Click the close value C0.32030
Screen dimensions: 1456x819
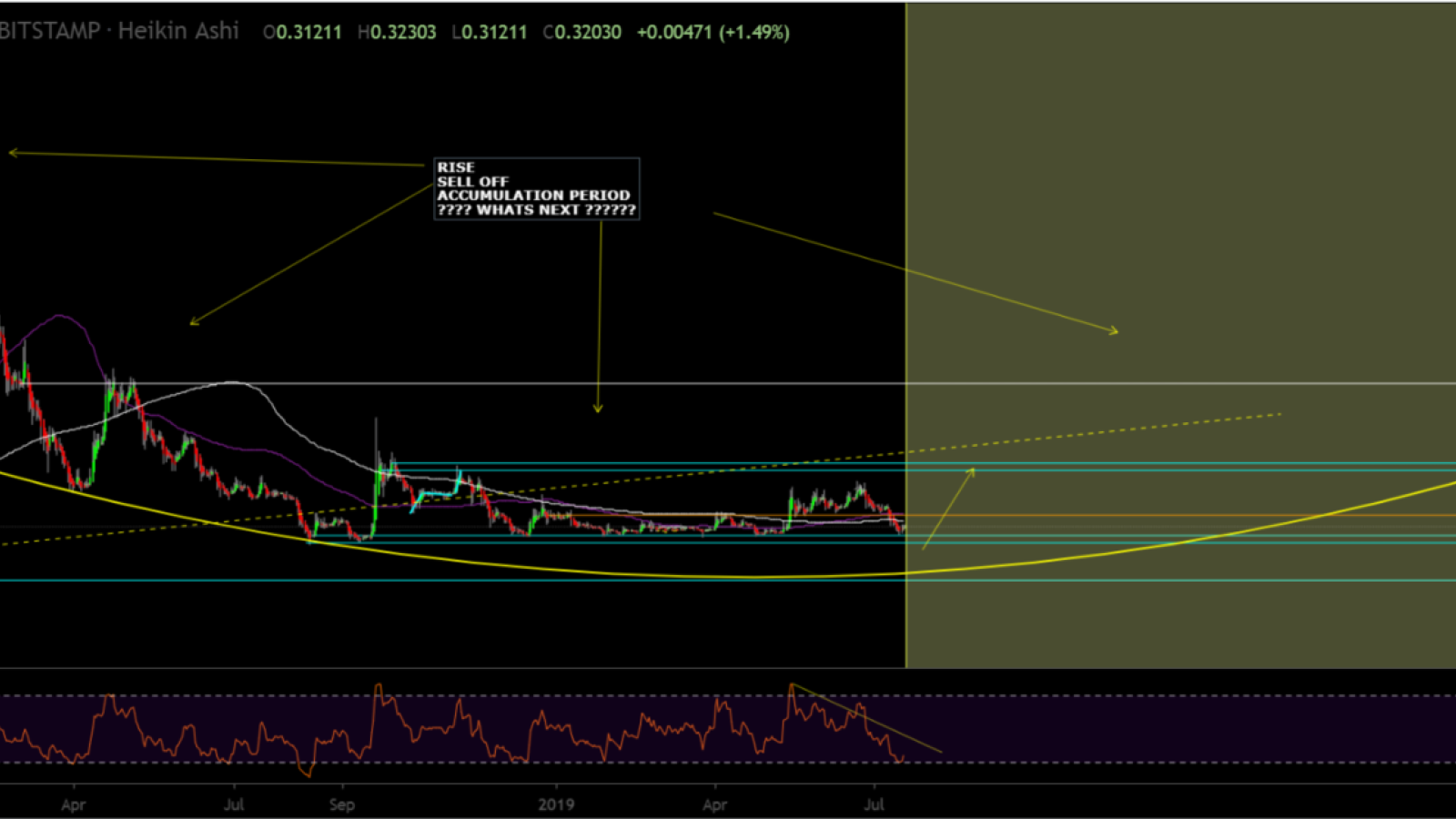(582, 32)
